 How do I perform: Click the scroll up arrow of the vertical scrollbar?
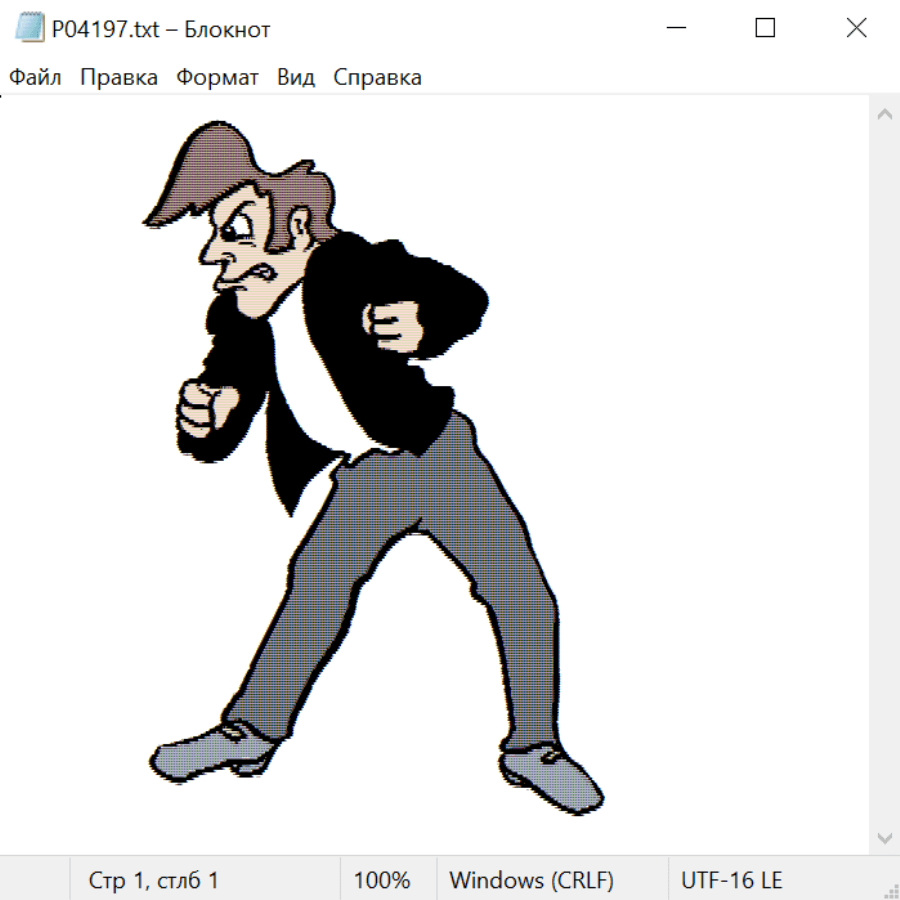884,114
